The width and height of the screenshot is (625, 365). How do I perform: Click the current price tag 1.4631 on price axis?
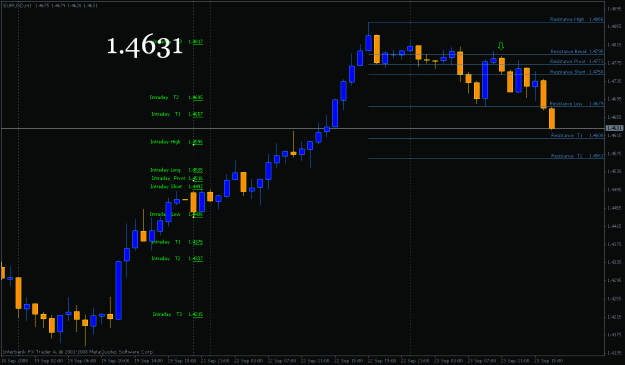(614, 128)
